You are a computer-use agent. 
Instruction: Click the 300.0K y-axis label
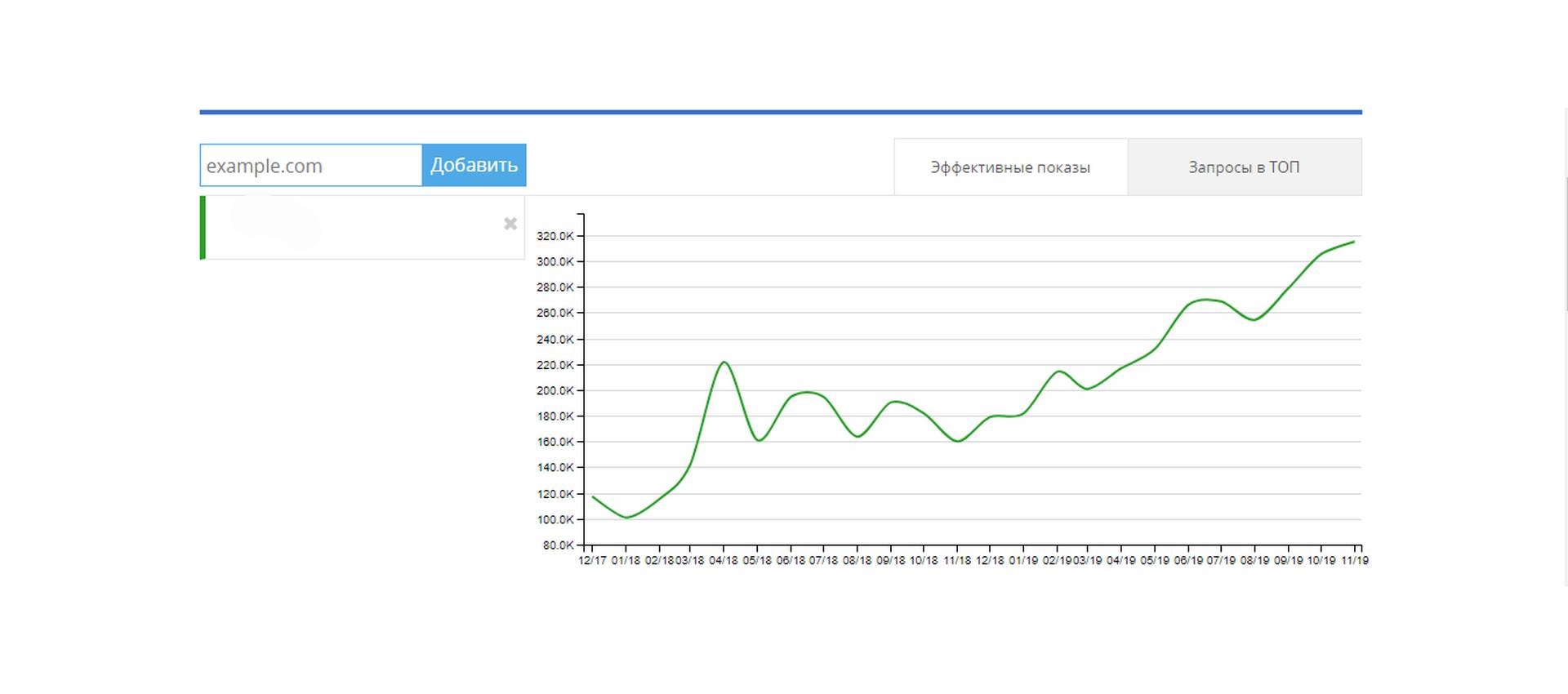coord(555,262)
